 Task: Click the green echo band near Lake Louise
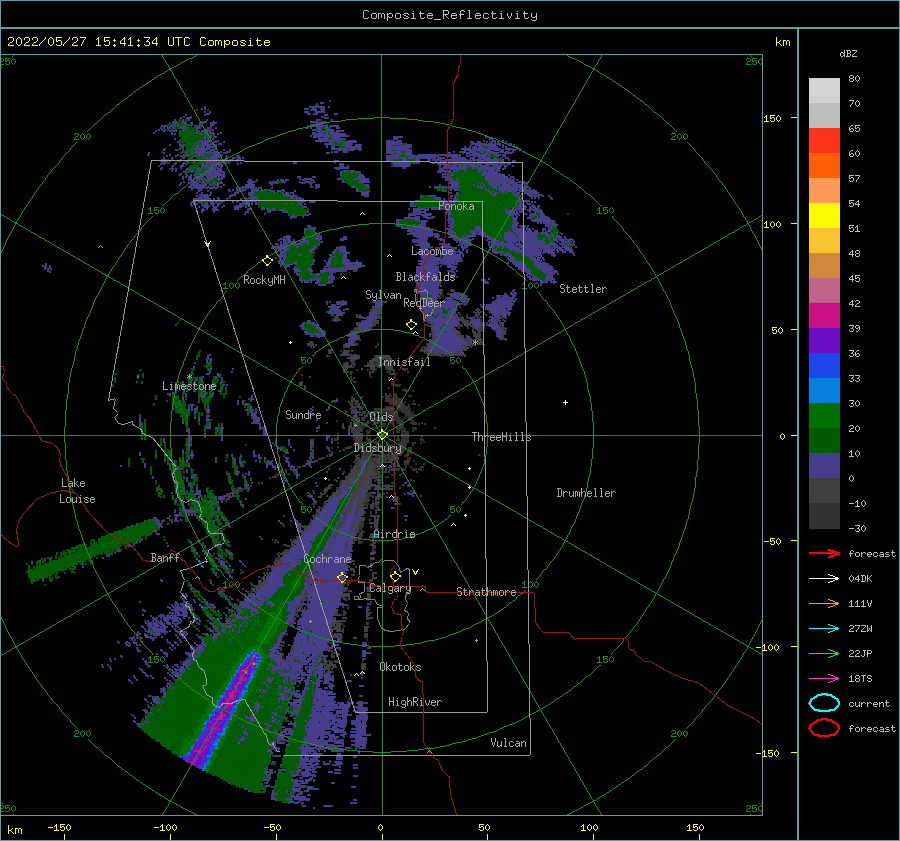[95, 549]
